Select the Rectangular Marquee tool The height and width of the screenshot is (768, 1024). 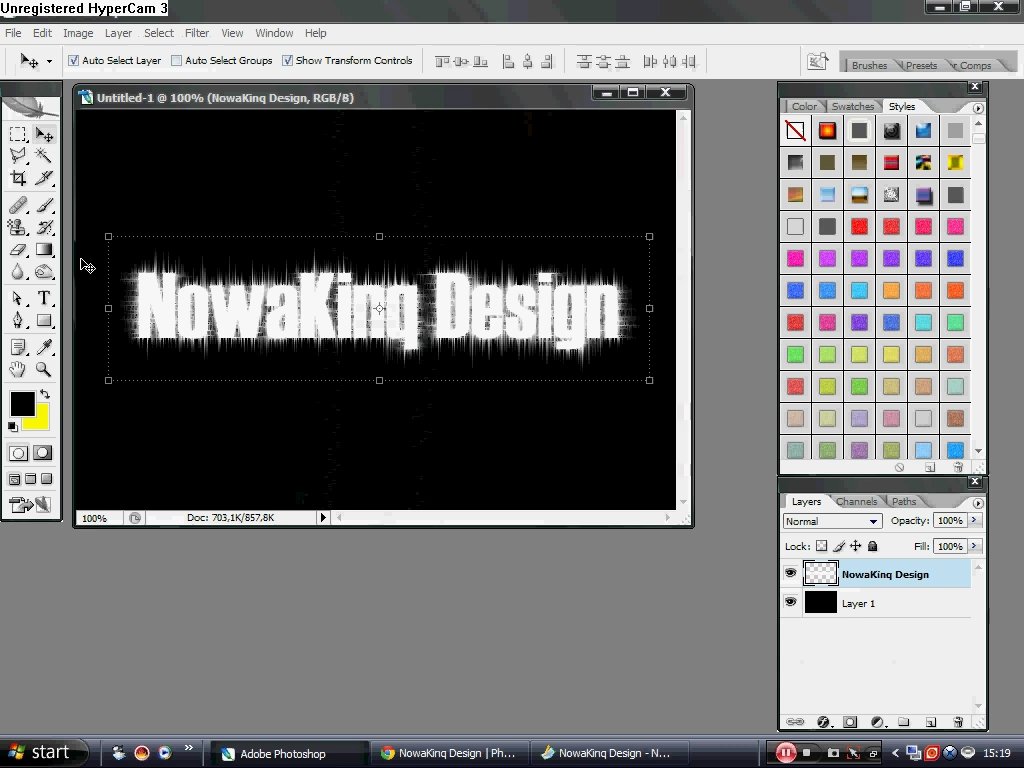point(18,135)
